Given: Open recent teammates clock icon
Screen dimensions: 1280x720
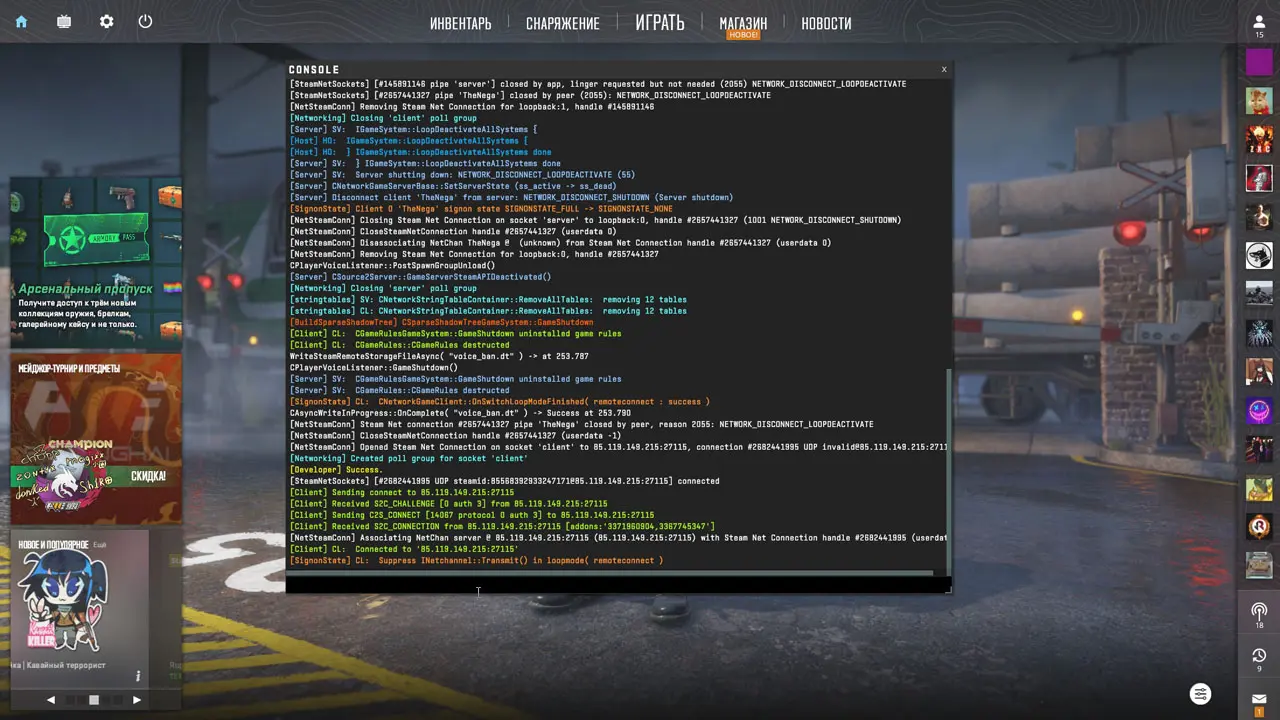Looking at the screenshot, I should [x=1259, y=658].
